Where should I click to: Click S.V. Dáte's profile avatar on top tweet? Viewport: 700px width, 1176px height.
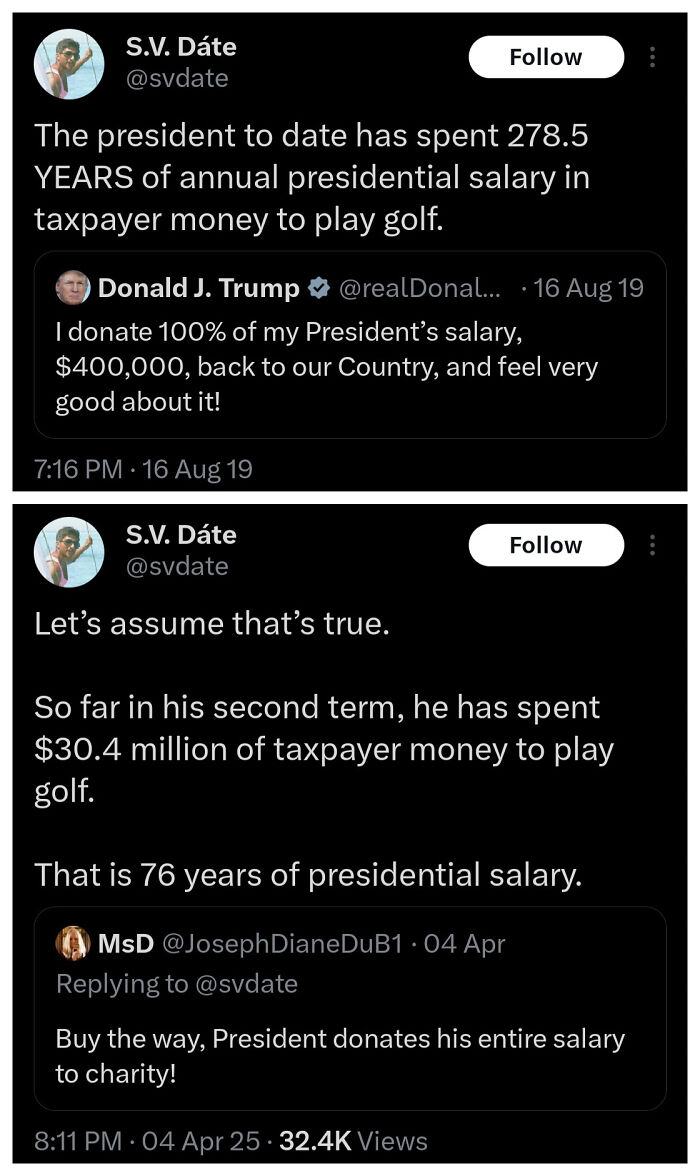coord(69,64)
